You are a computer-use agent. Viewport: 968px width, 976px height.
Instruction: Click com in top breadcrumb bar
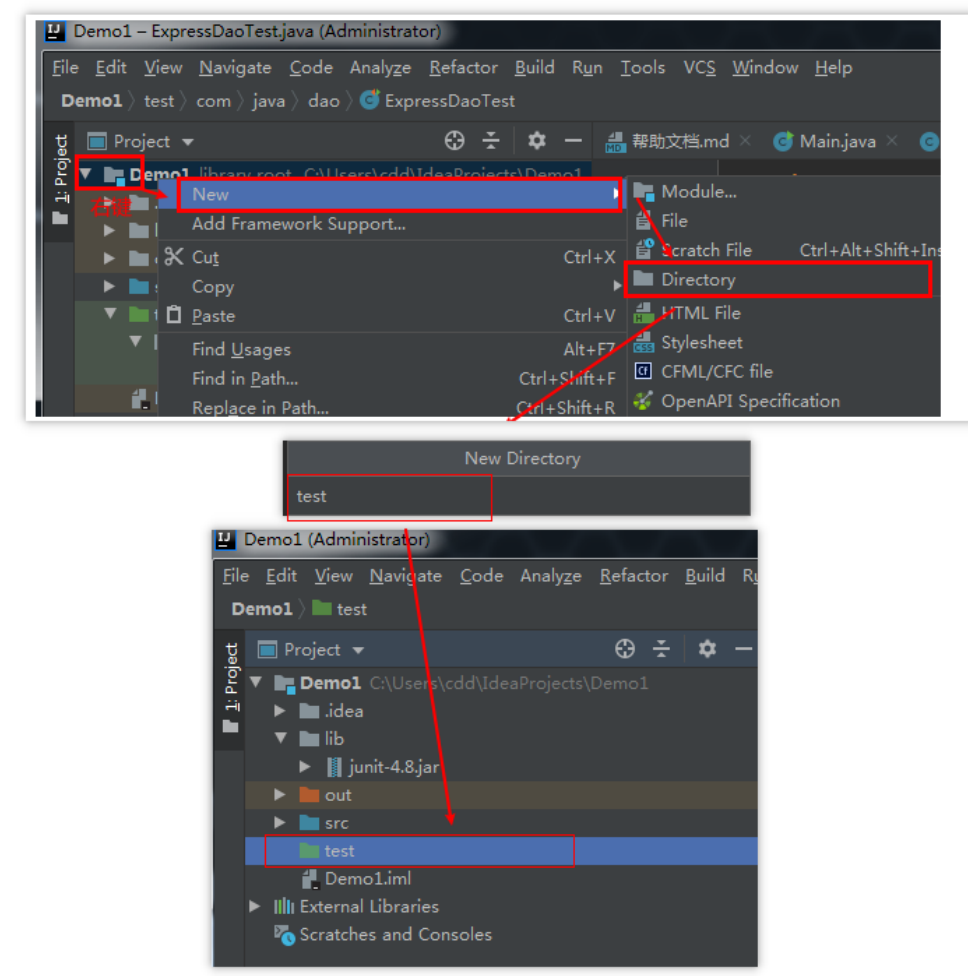(214, 100)
